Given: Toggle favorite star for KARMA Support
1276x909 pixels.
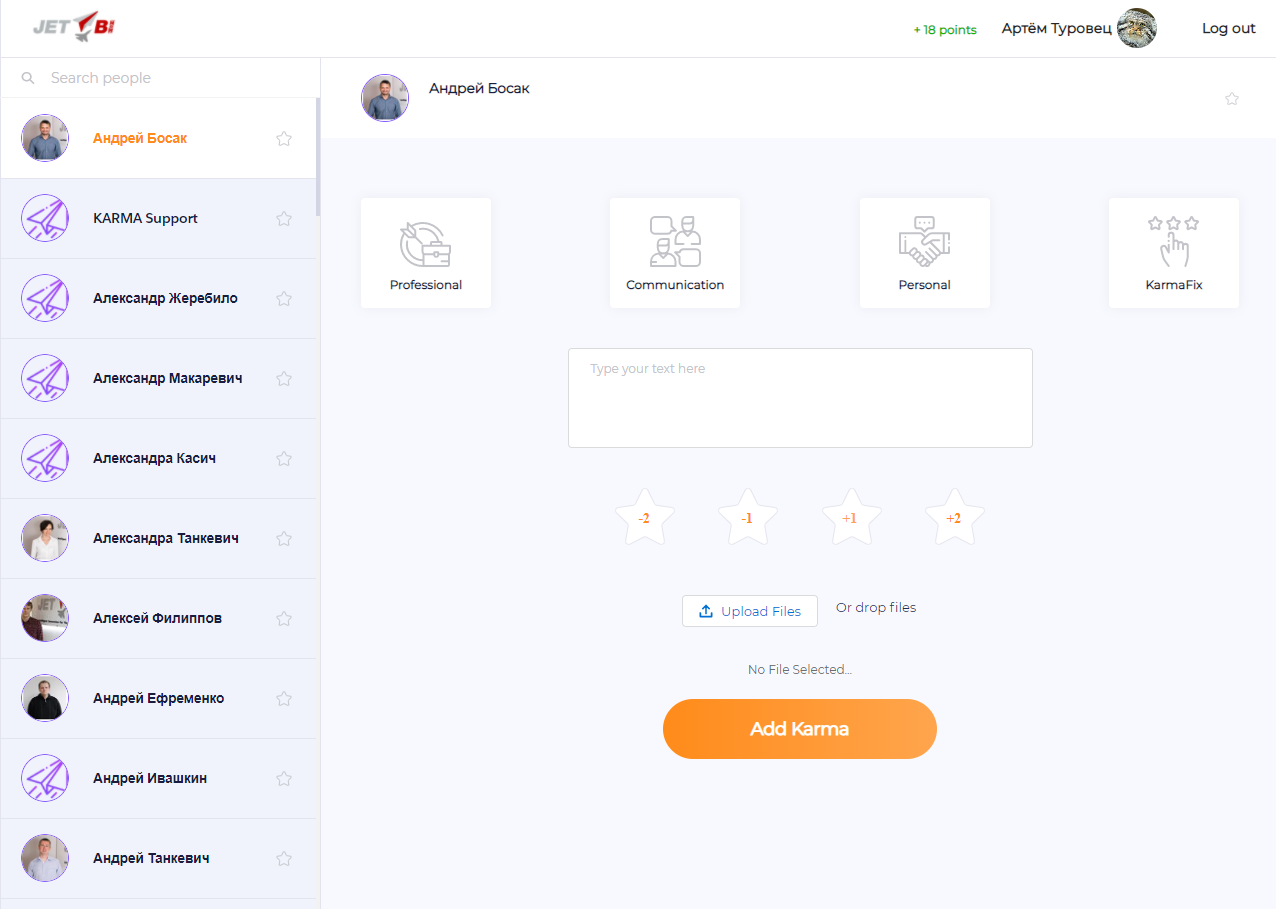Looking at the screenshot, I should [x=284, y=218].
